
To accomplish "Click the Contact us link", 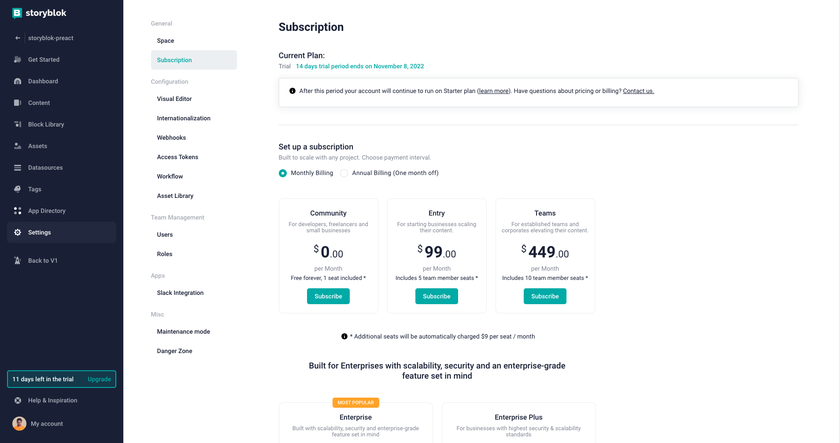I will (x=638, y=91).
